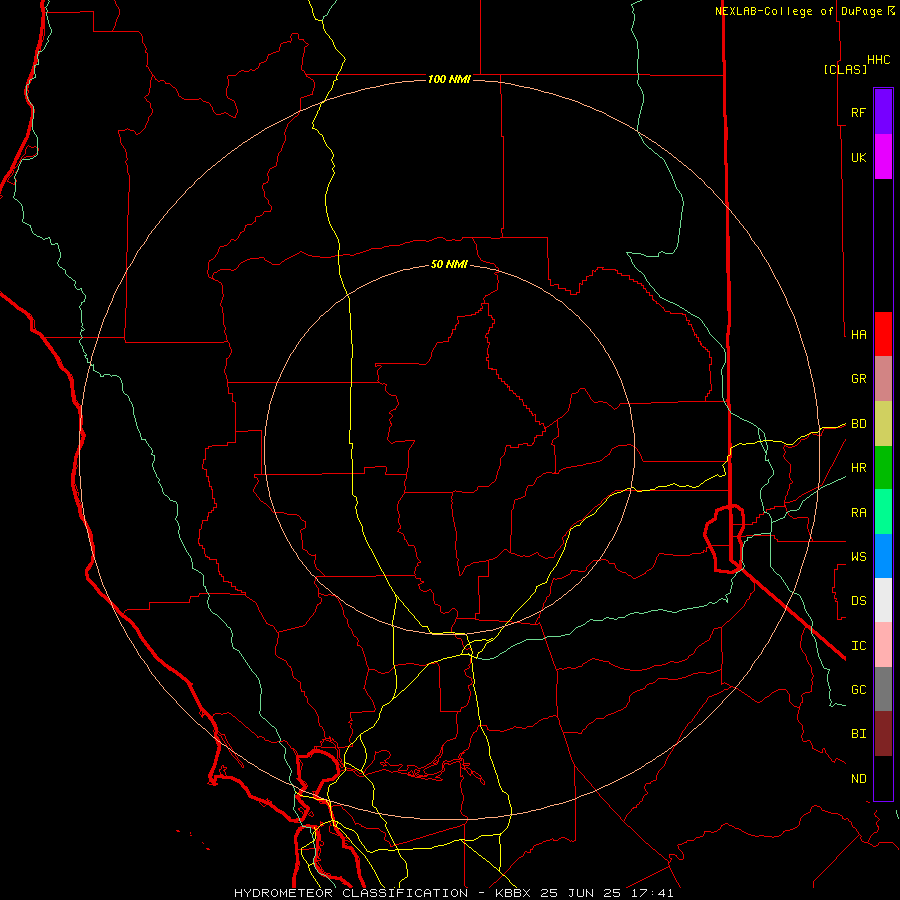Click the 50 NMI range ring label
900x900 pixels.
click(449, 264)
